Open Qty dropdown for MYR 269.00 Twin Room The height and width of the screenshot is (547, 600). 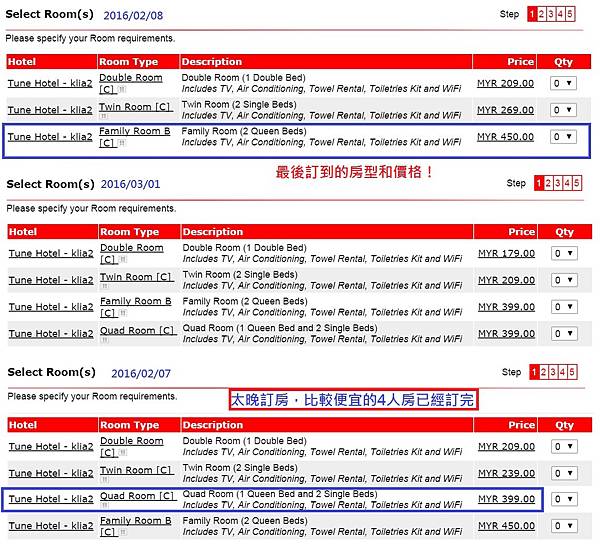(x=563, y=110)
